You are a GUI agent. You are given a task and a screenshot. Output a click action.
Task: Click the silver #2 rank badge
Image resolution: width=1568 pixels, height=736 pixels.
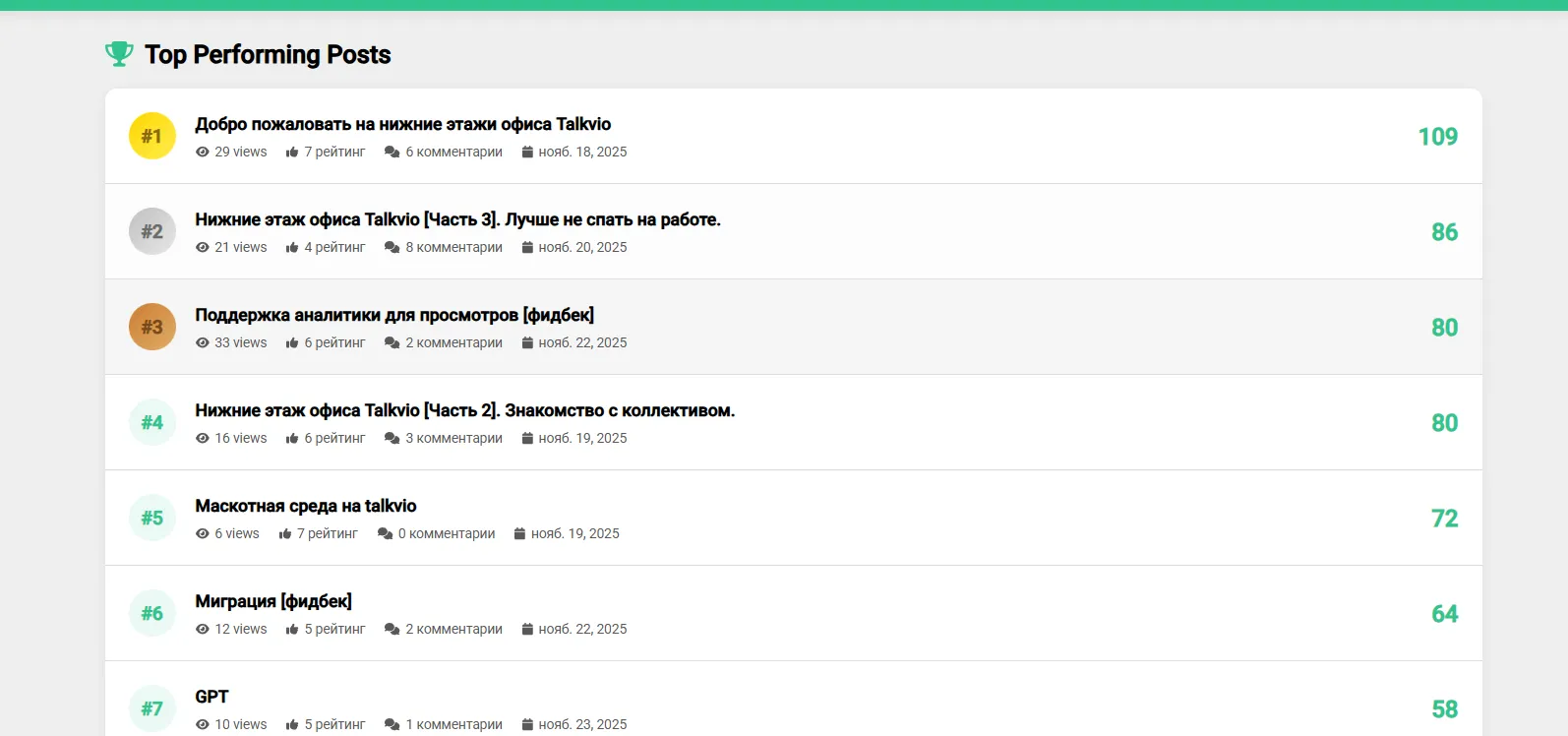pyautogui.click(x=152, y=231)
